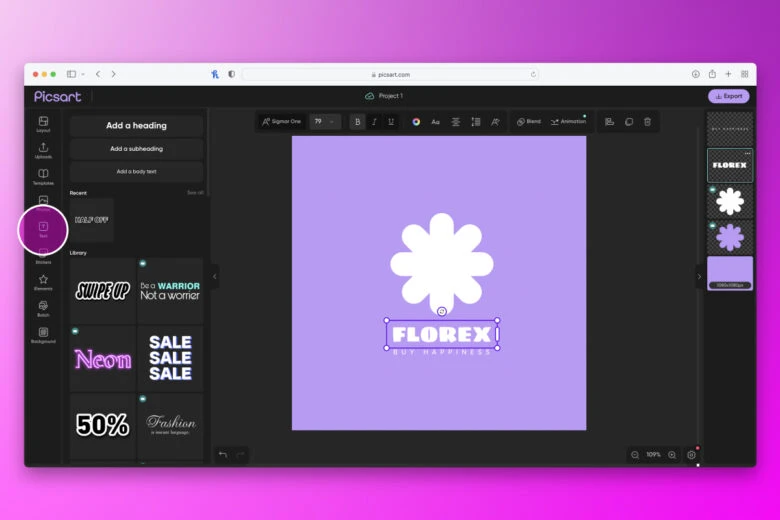Image resolution: width=780 pixels, height=520 pixels.
Task: Open the Animation options
Action: click(568, 122)
